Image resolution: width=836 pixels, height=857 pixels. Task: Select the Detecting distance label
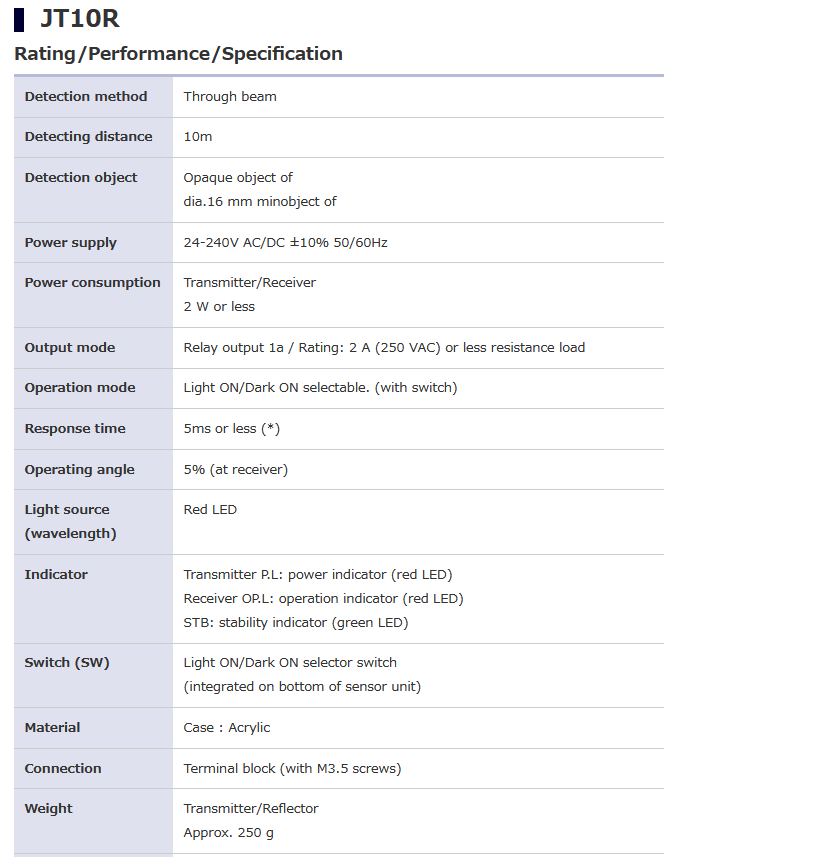(88, 137)
